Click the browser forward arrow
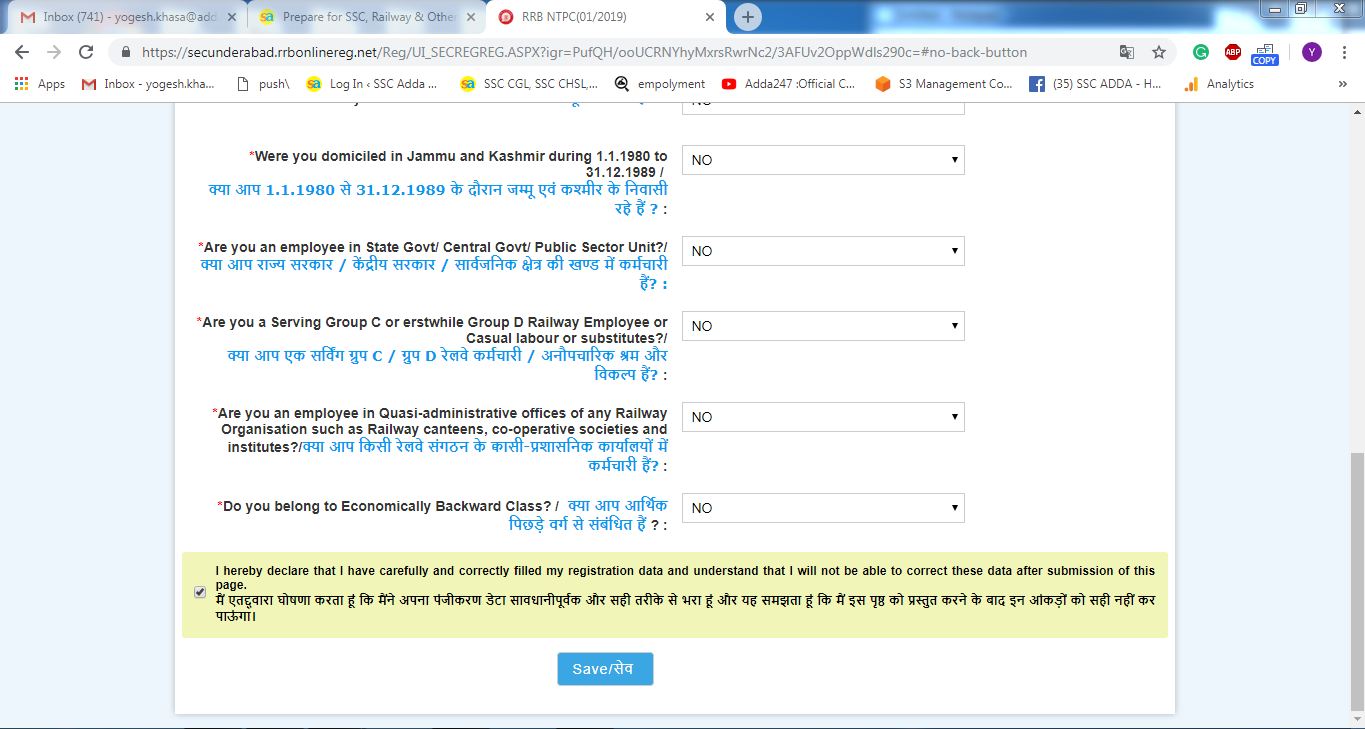Image resolution: width=1365 pixels, height=729 pixels. [x=54, y=52]
